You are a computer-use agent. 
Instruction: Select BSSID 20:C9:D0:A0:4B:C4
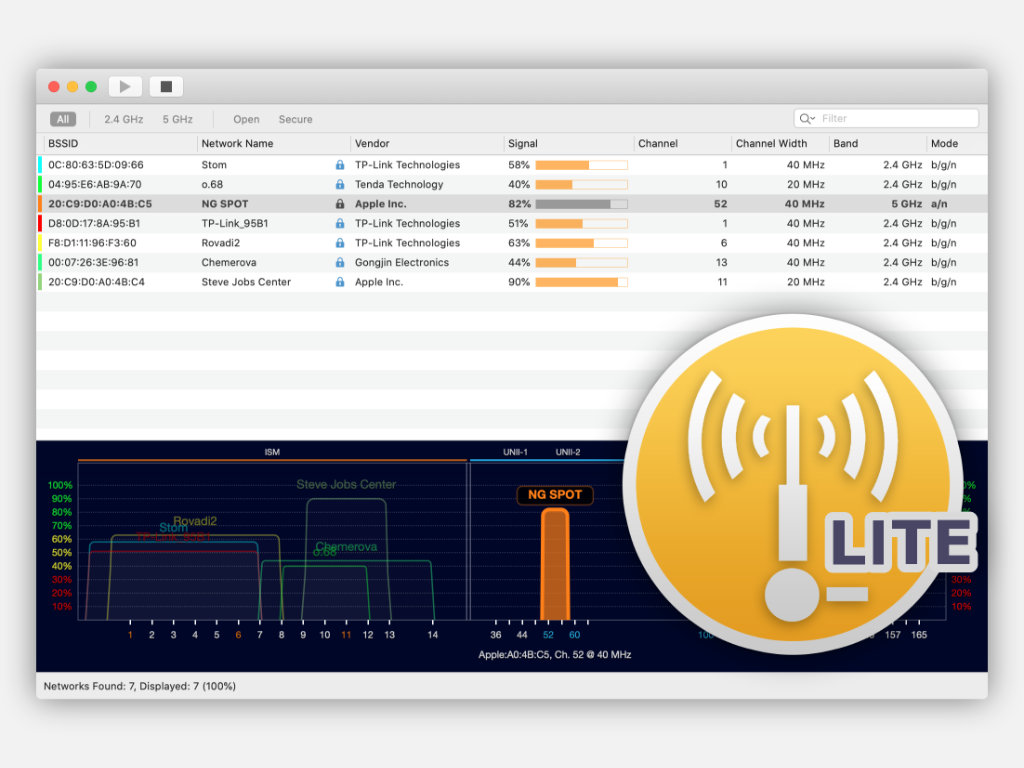97,282
